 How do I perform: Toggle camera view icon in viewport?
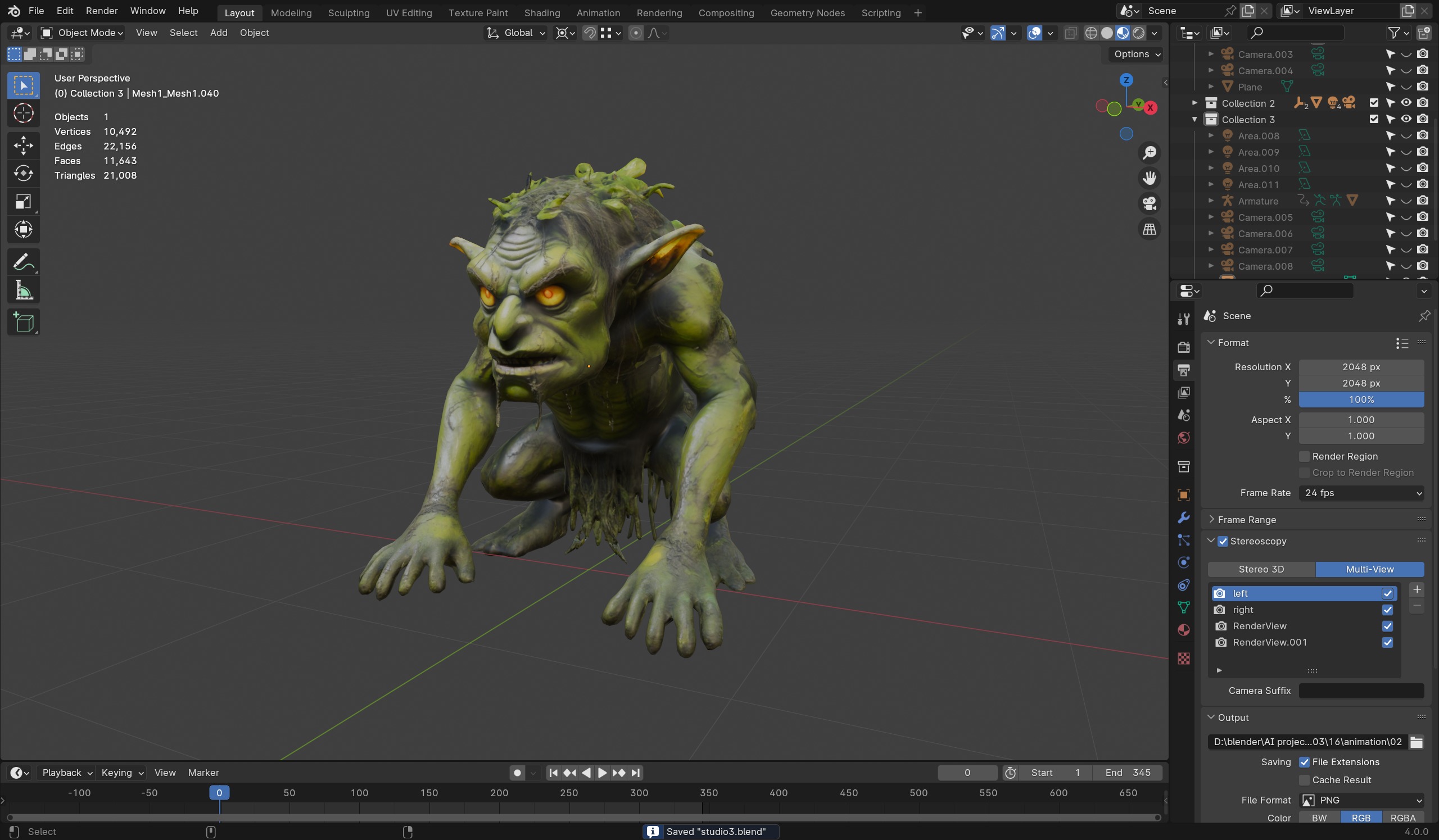pyautogui.click(x=1149, y=204)
